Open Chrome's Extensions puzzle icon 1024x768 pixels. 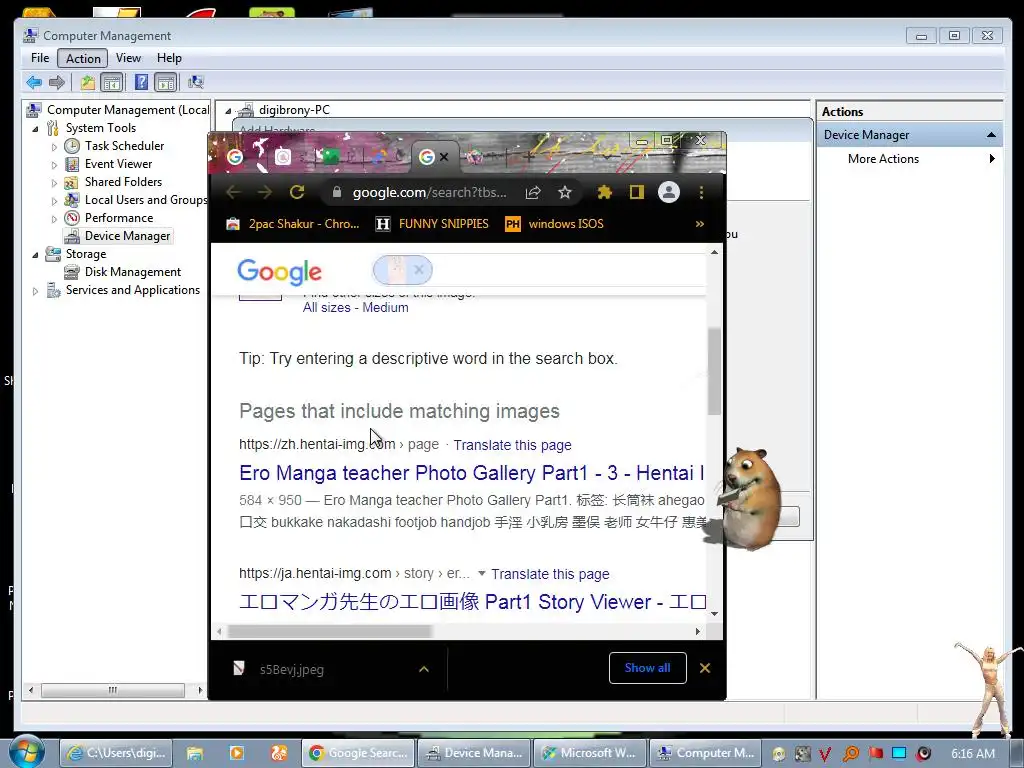(605, 192)
